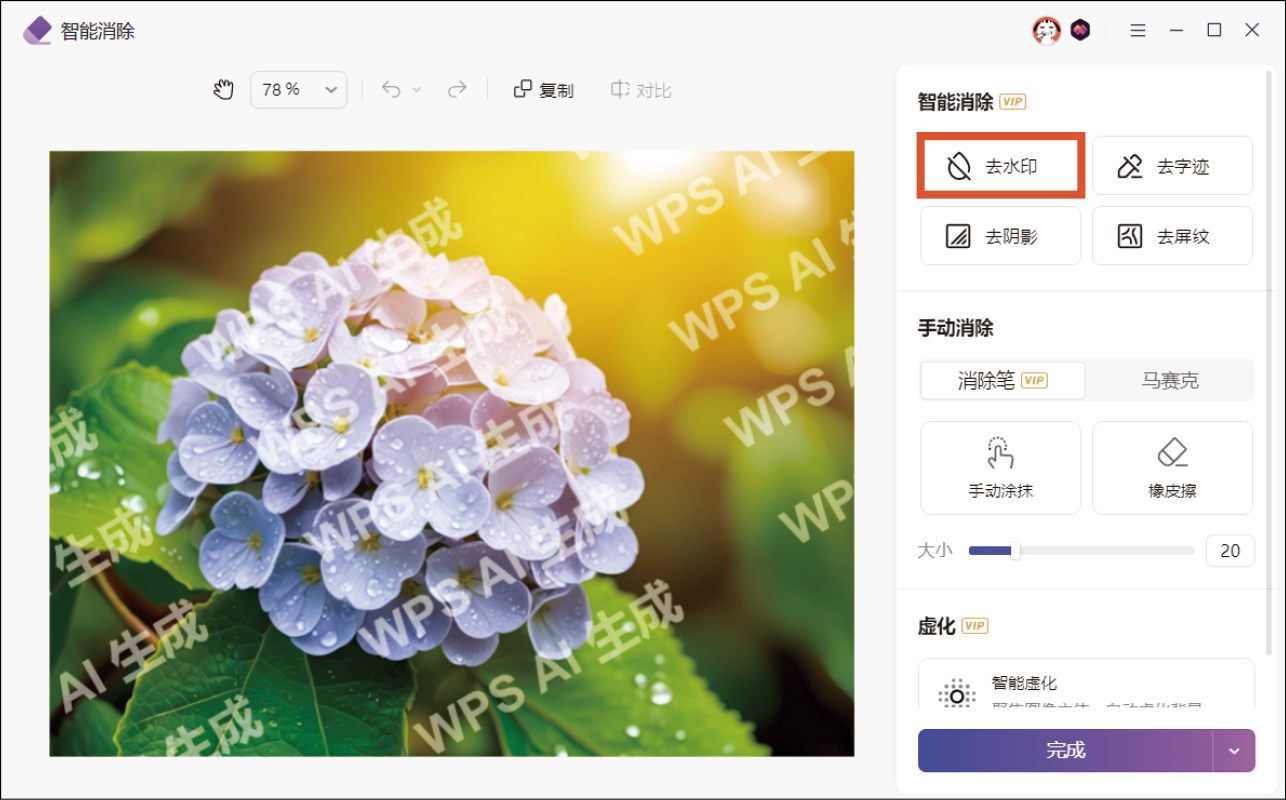Click the redo arrow icon
Viewport: 1286px width, 800px height.
(x=457, y=90)
